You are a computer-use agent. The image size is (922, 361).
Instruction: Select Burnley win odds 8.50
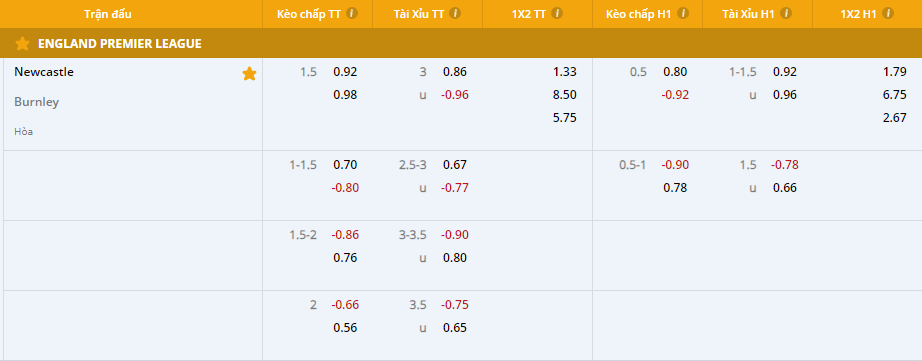564,95
